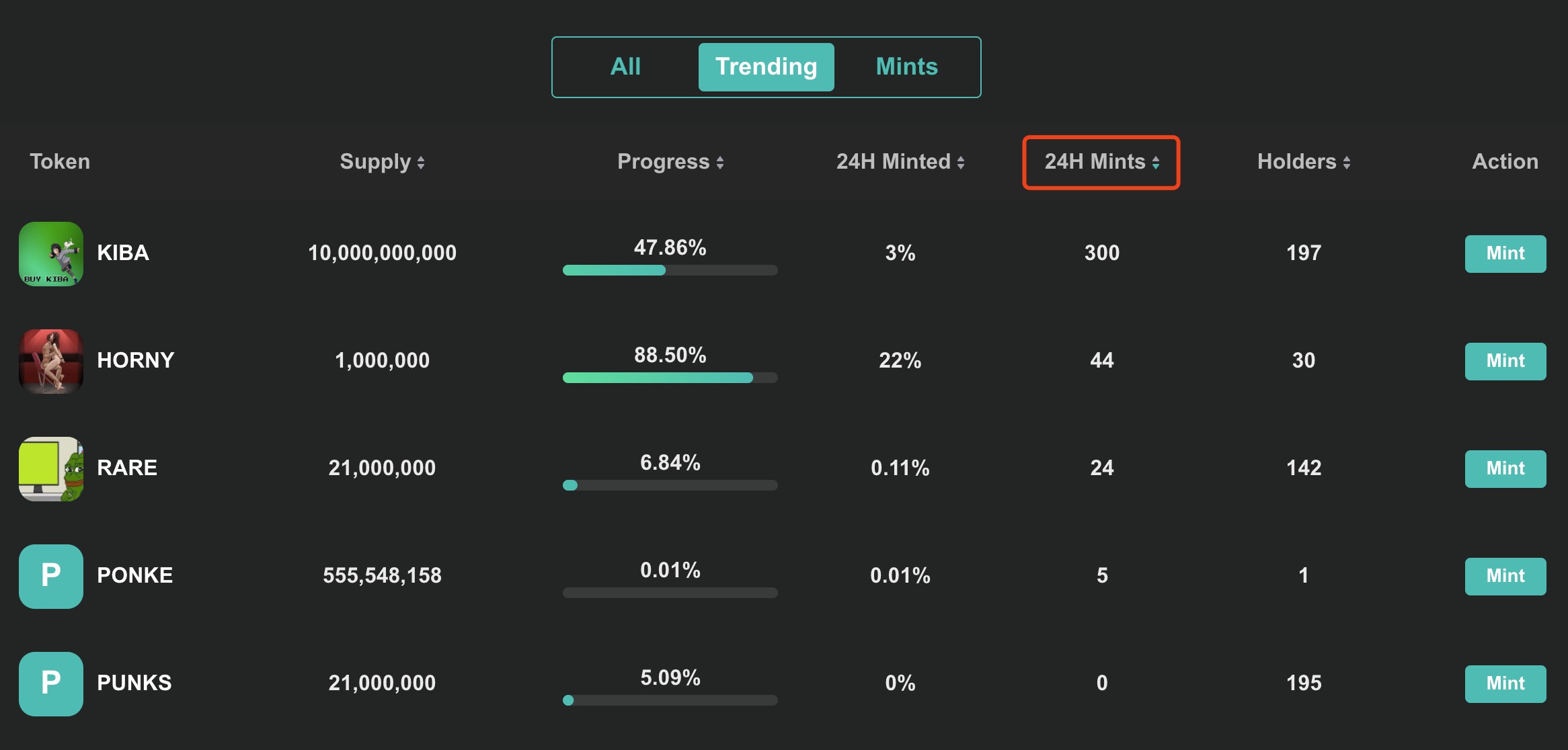Sort by 24H Minted column
The image size is (1568, 750).
pyautogui.click(x=900, y=162)
